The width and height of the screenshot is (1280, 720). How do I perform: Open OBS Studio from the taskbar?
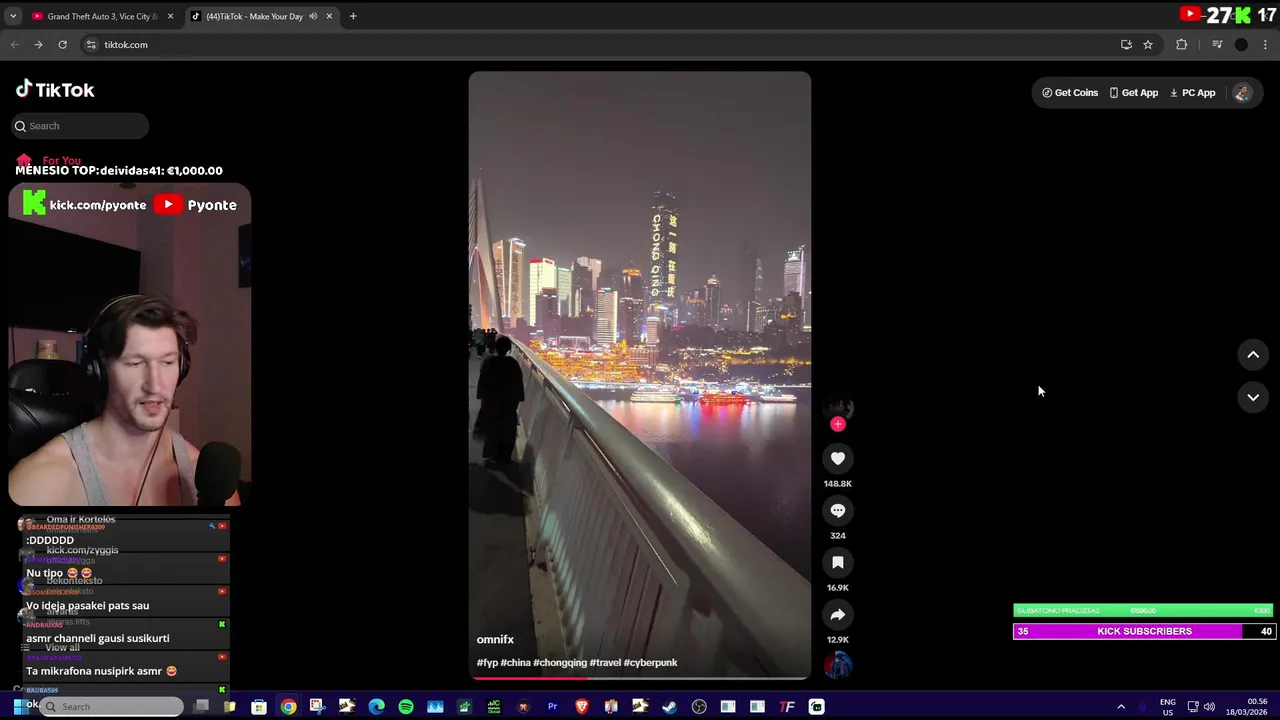click(x=699, y=707)
